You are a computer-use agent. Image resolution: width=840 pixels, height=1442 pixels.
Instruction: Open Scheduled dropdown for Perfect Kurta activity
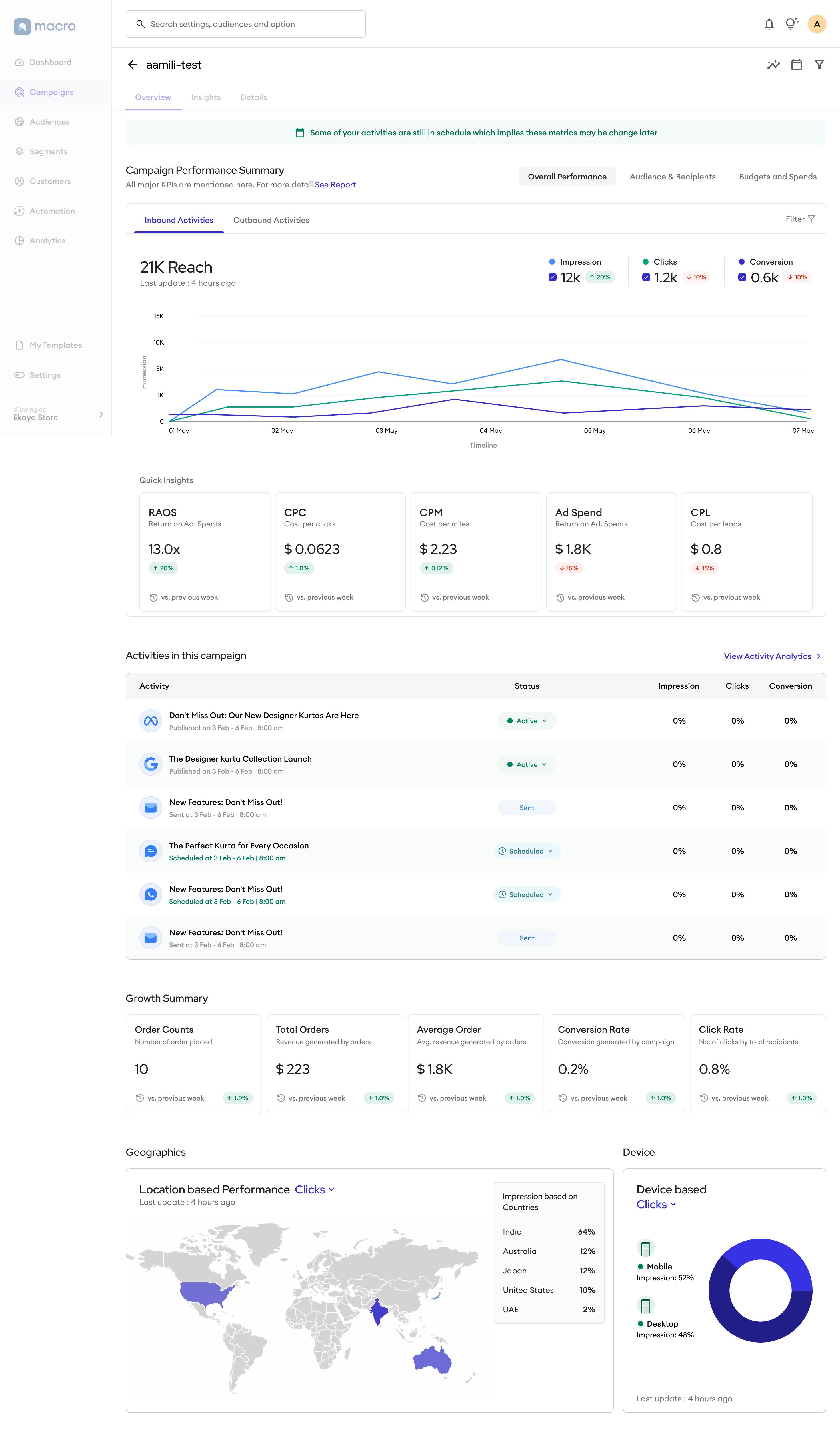[x=527, y=852]
